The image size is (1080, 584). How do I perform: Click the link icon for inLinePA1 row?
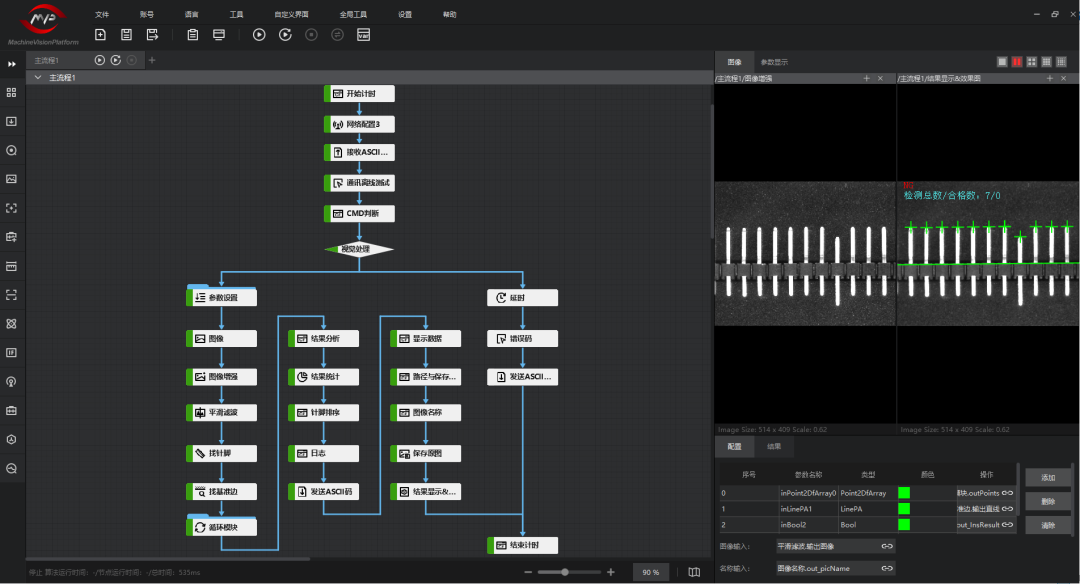(x=1008, y=509)
